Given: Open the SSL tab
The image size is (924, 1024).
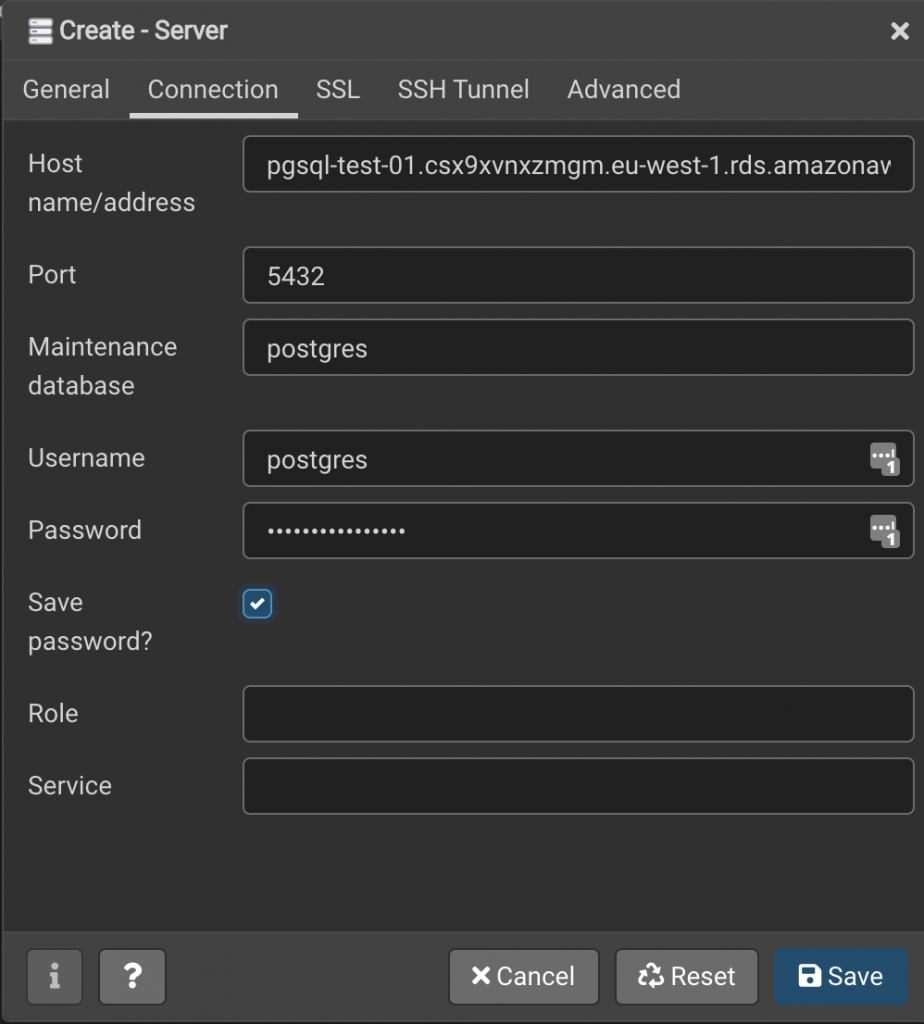Looking at the screenshot, I should click(338, 89).
